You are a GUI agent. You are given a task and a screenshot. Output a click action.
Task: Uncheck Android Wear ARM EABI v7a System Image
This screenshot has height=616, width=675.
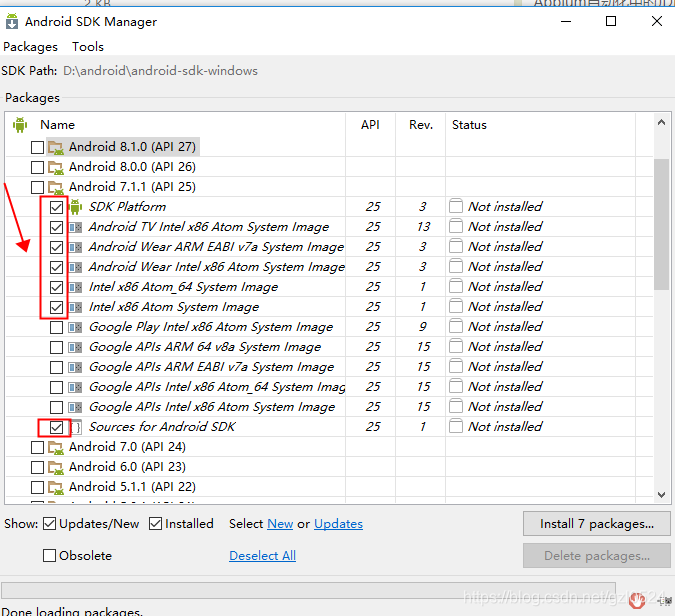(56, 248)
